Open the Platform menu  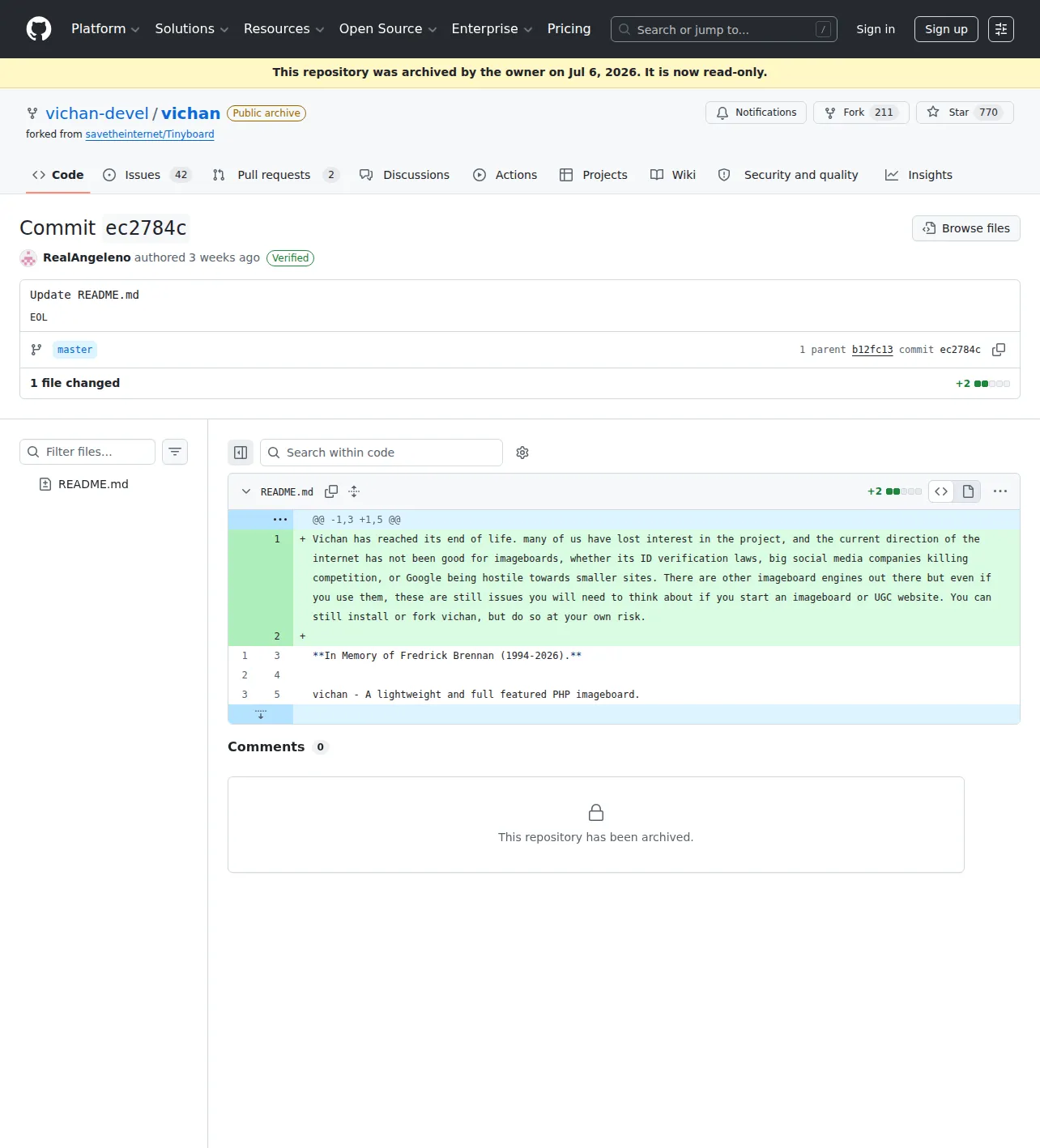pyautogui.click(x=105, y=29)
